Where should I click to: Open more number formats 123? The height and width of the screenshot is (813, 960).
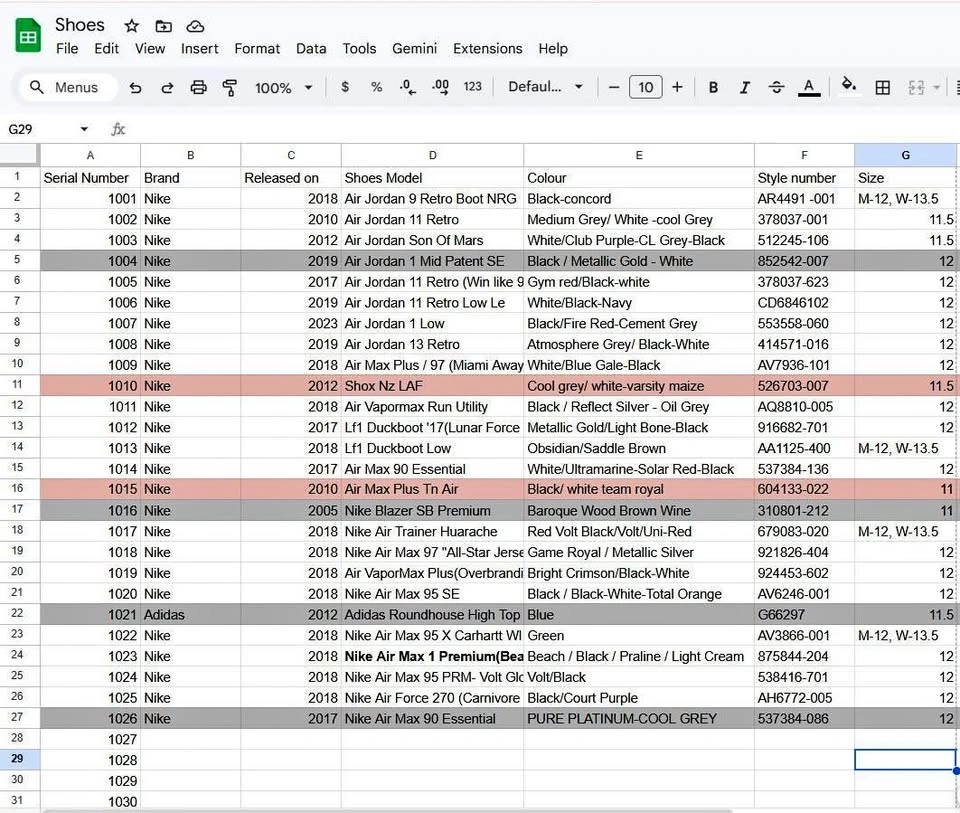[473, 87]
